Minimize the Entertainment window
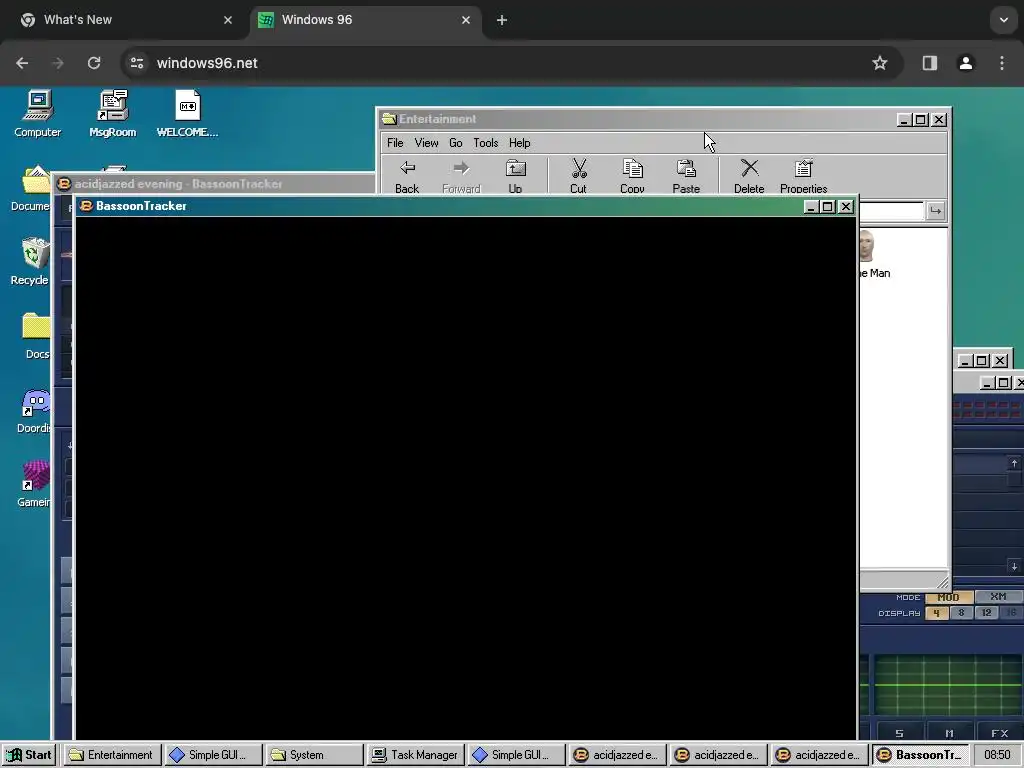 click(x=904, y=120)
